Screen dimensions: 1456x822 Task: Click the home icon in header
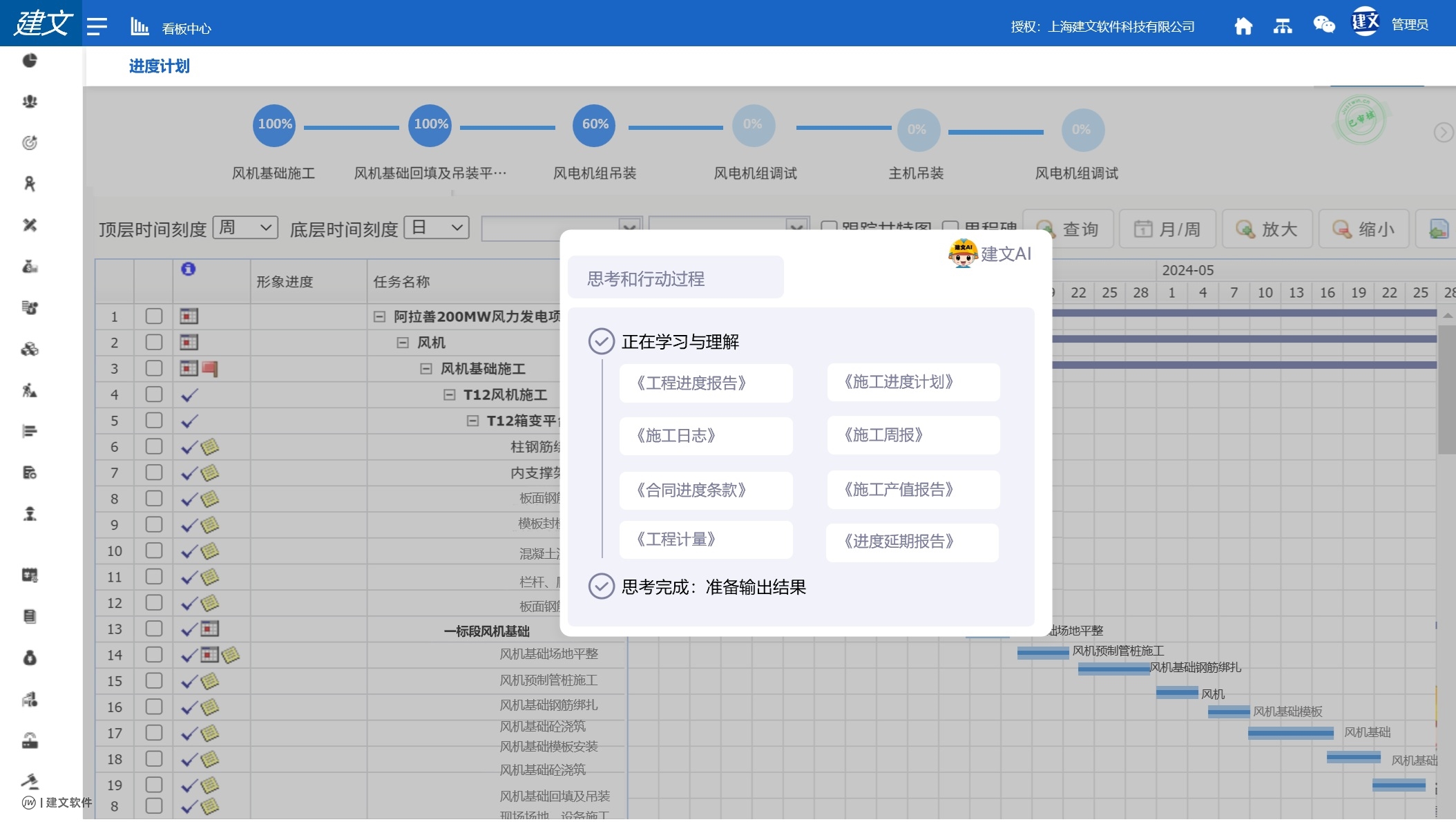pyautogui.click(x=1243, y=26)
